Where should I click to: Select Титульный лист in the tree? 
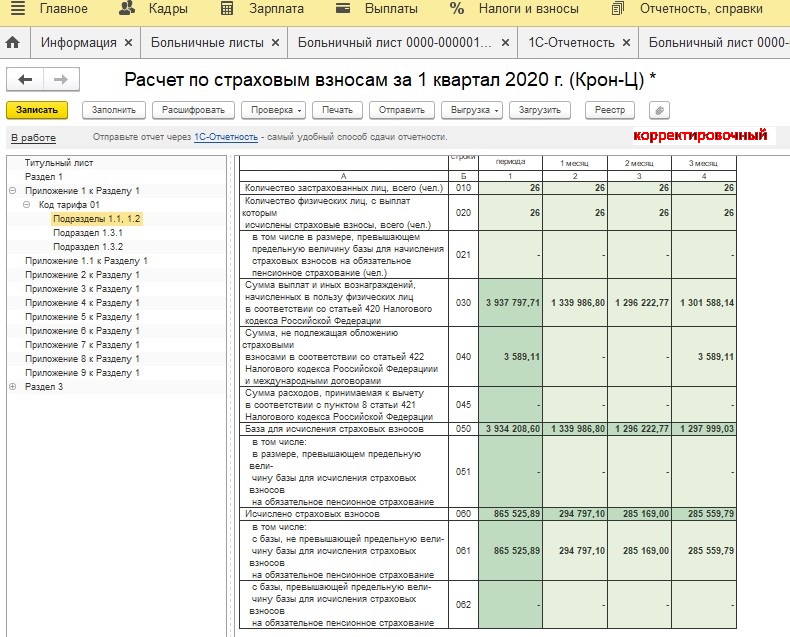pyautogui.click(x=59, y=163)
